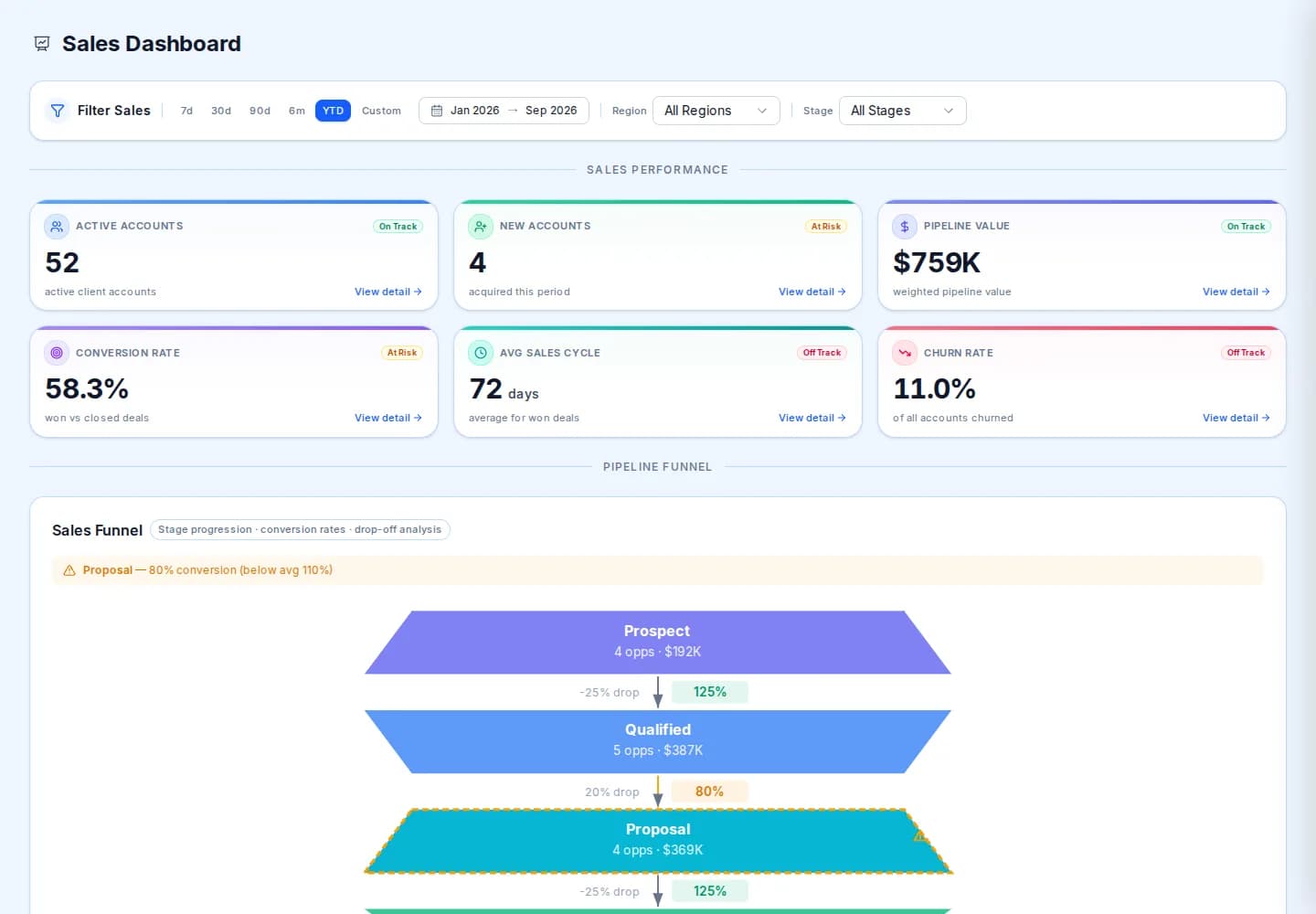Click the 52 active accounts value
The image size is (1316, 914).
pyautogui.click(x=62, y=262)
